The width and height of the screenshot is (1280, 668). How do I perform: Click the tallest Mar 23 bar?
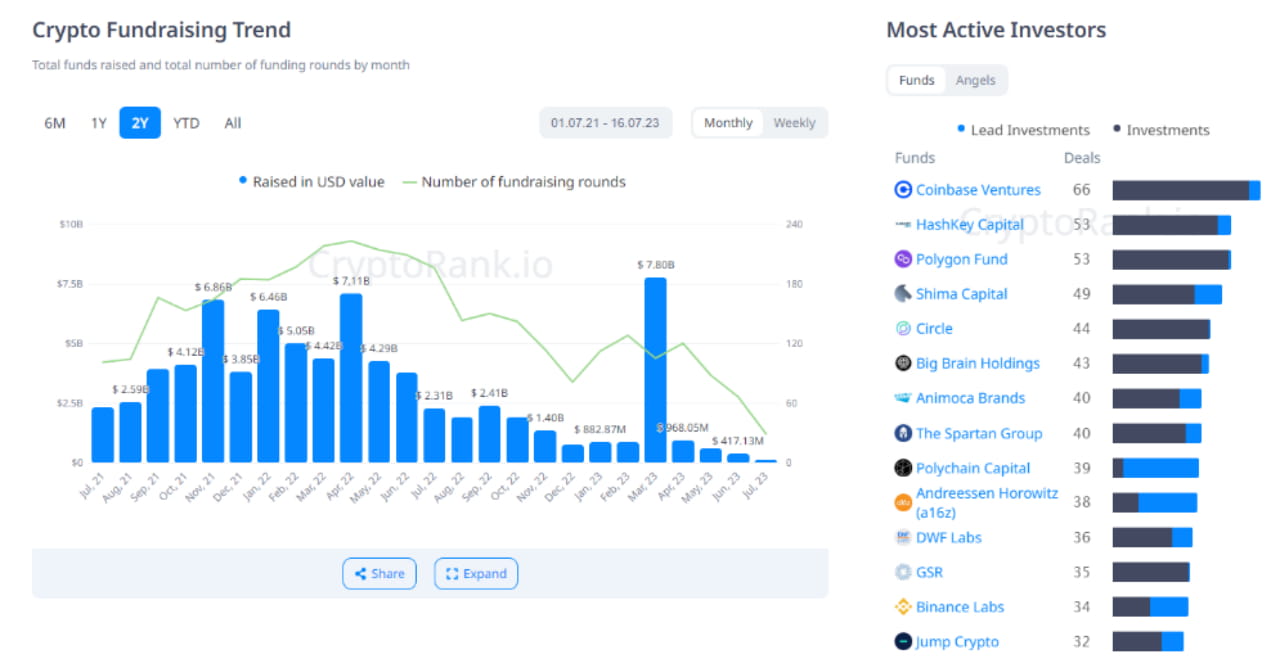click(x=655, y=370)
